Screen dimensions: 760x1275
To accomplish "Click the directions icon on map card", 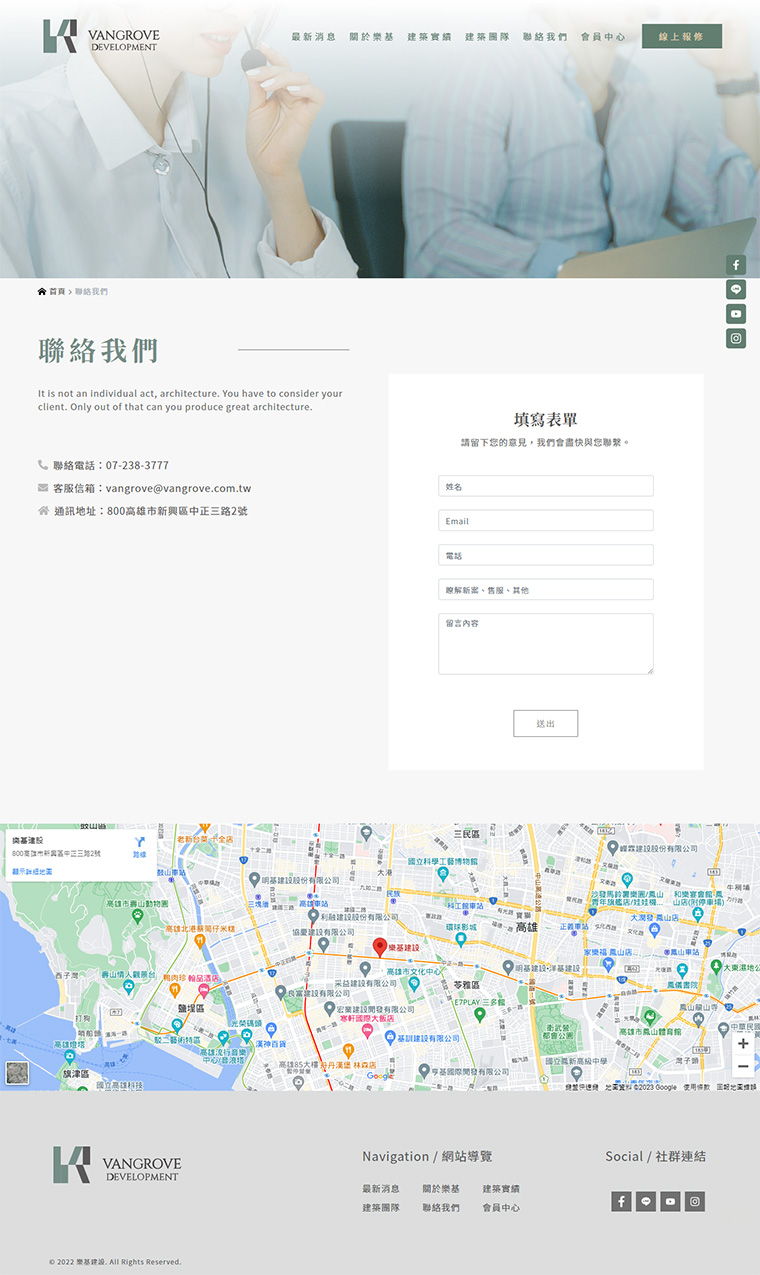I will (139, 844).
